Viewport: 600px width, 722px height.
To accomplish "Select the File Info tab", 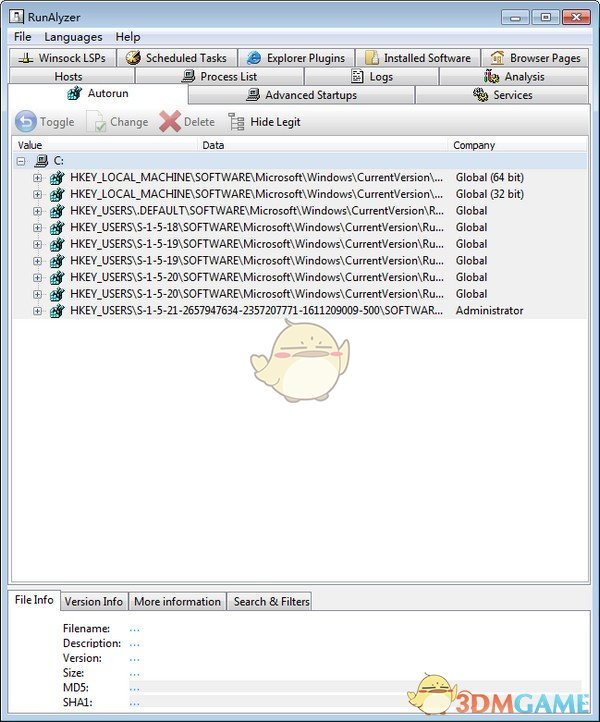I will [x=34, y=600].
